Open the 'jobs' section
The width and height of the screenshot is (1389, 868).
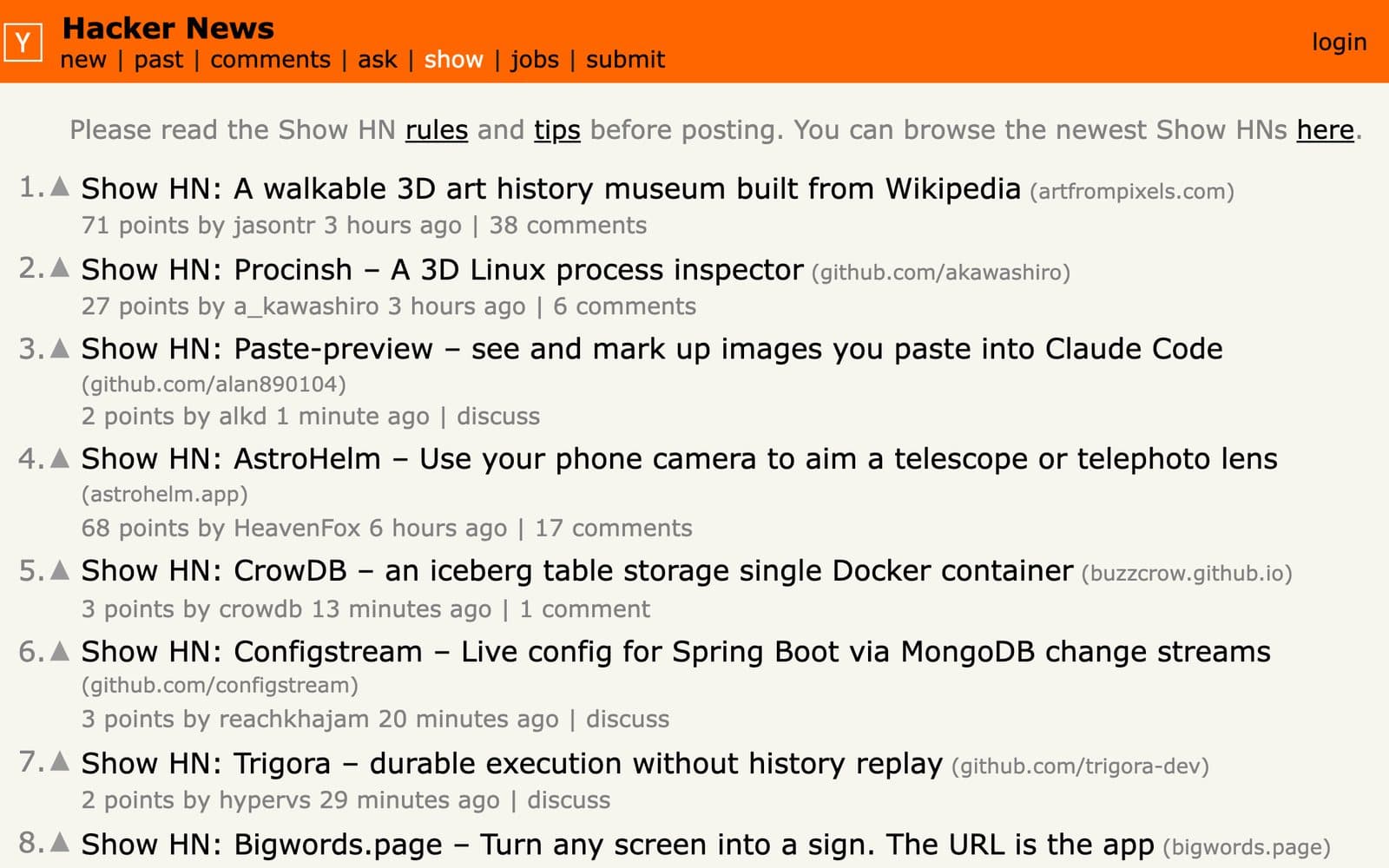point(535,60)
